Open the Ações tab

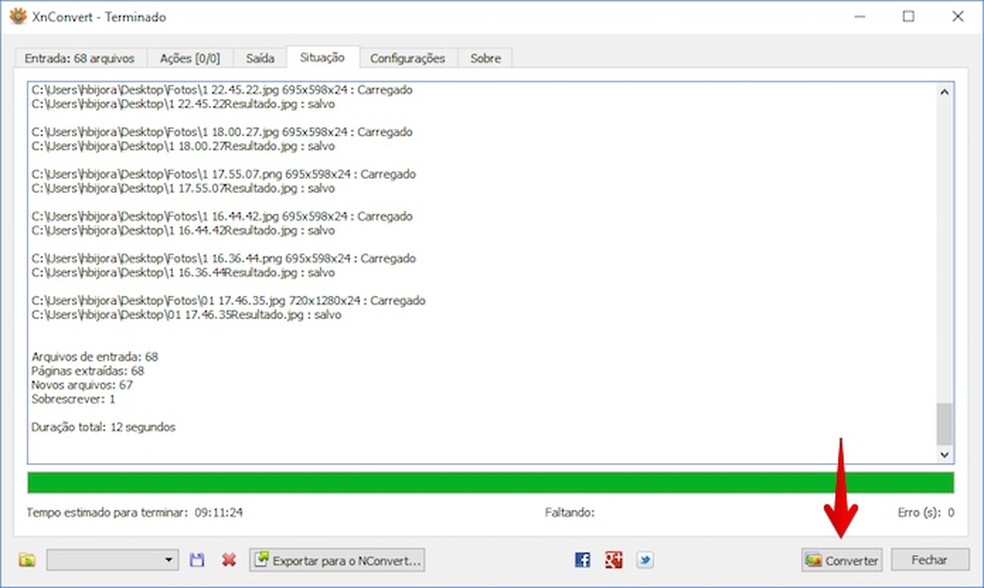pyautogui.click(x=189, y=58)
